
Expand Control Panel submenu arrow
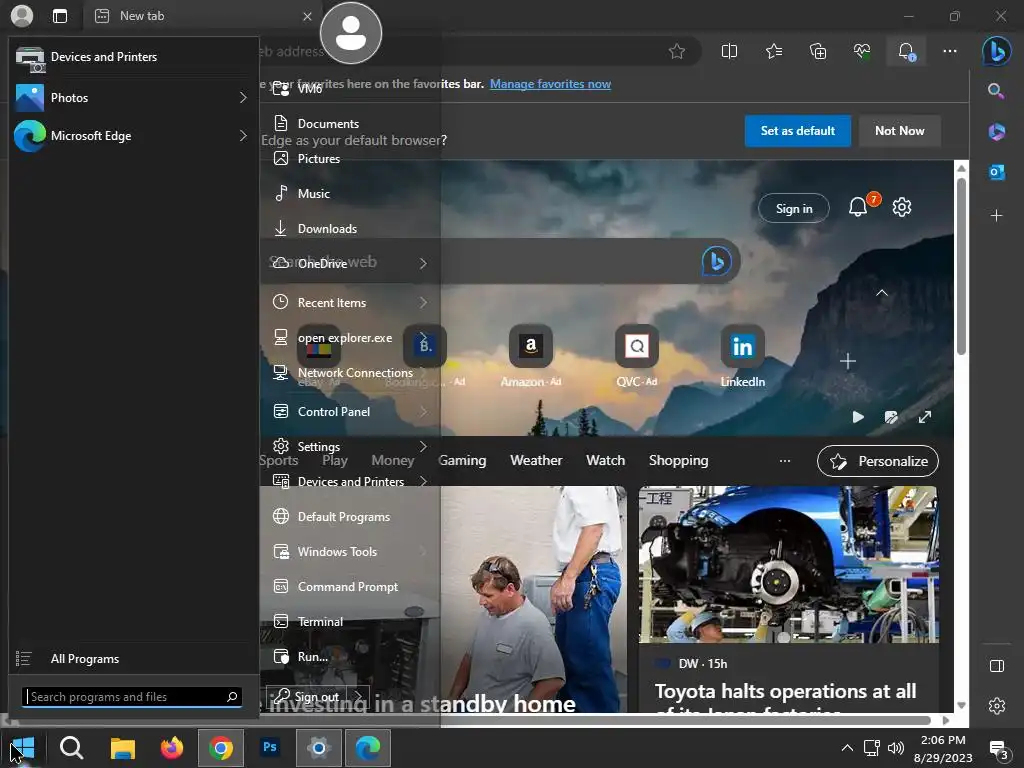point(423,411)
